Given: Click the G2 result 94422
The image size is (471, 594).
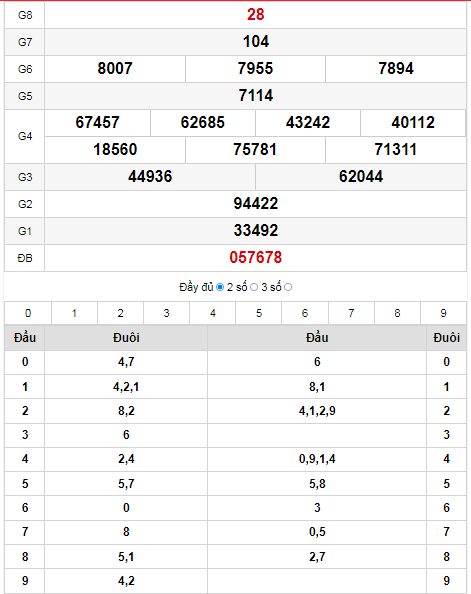Looking at the screenshot, I should (256, 203).
